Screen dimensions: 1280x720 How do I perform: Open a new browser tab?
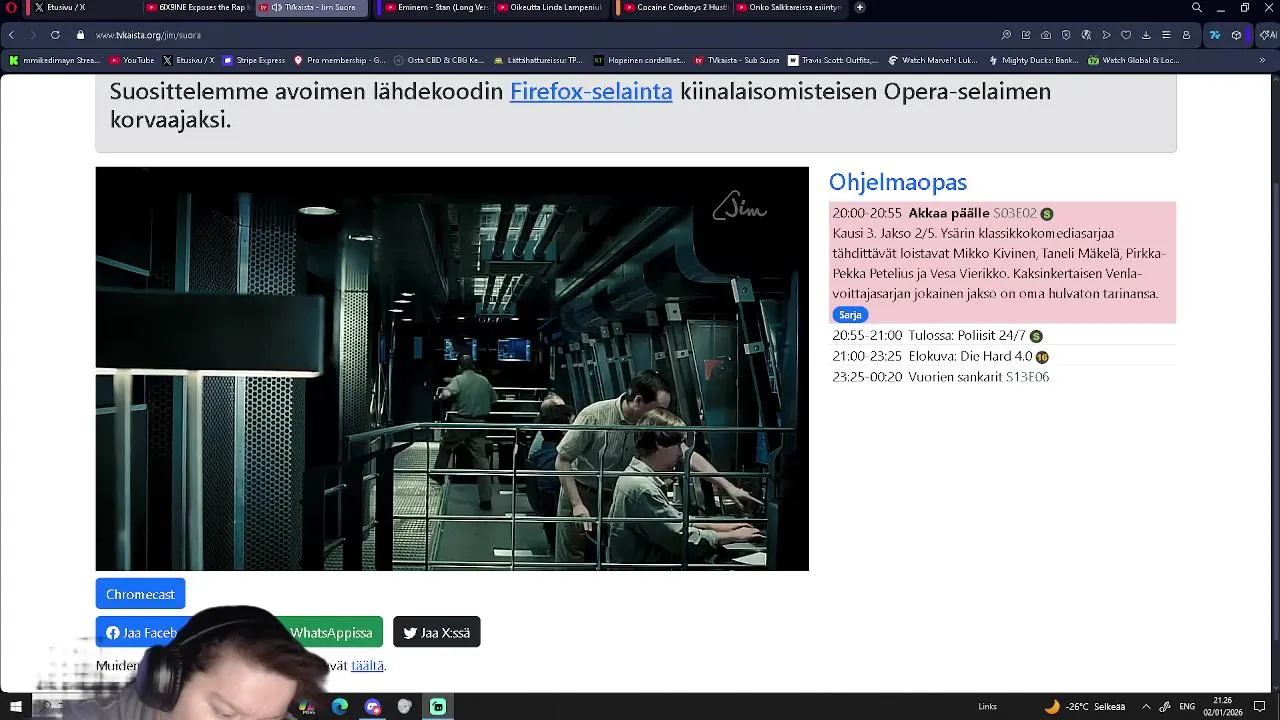tap(859, 7)
